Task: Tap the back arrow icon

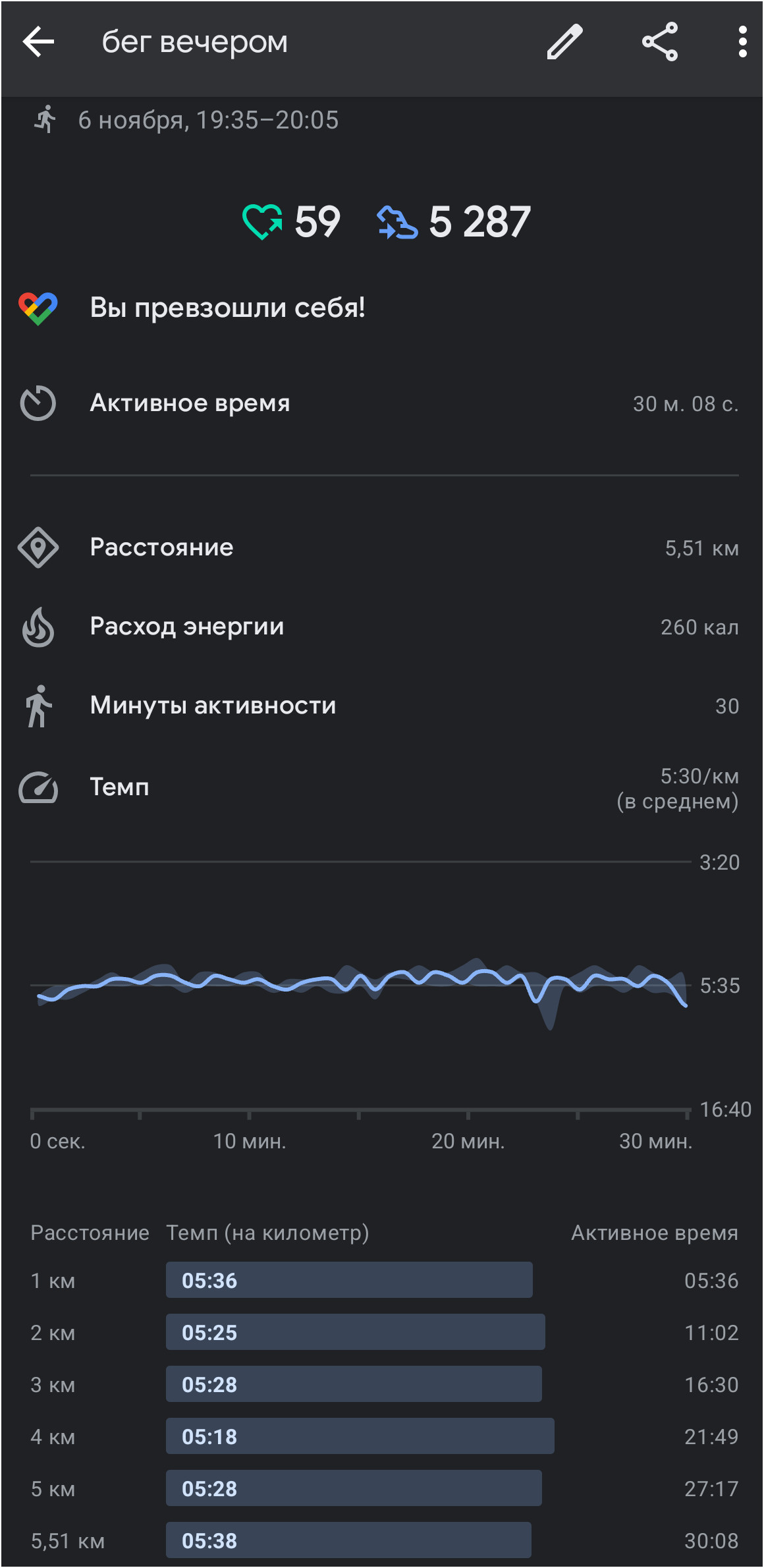Action: (x=38, y=42)
